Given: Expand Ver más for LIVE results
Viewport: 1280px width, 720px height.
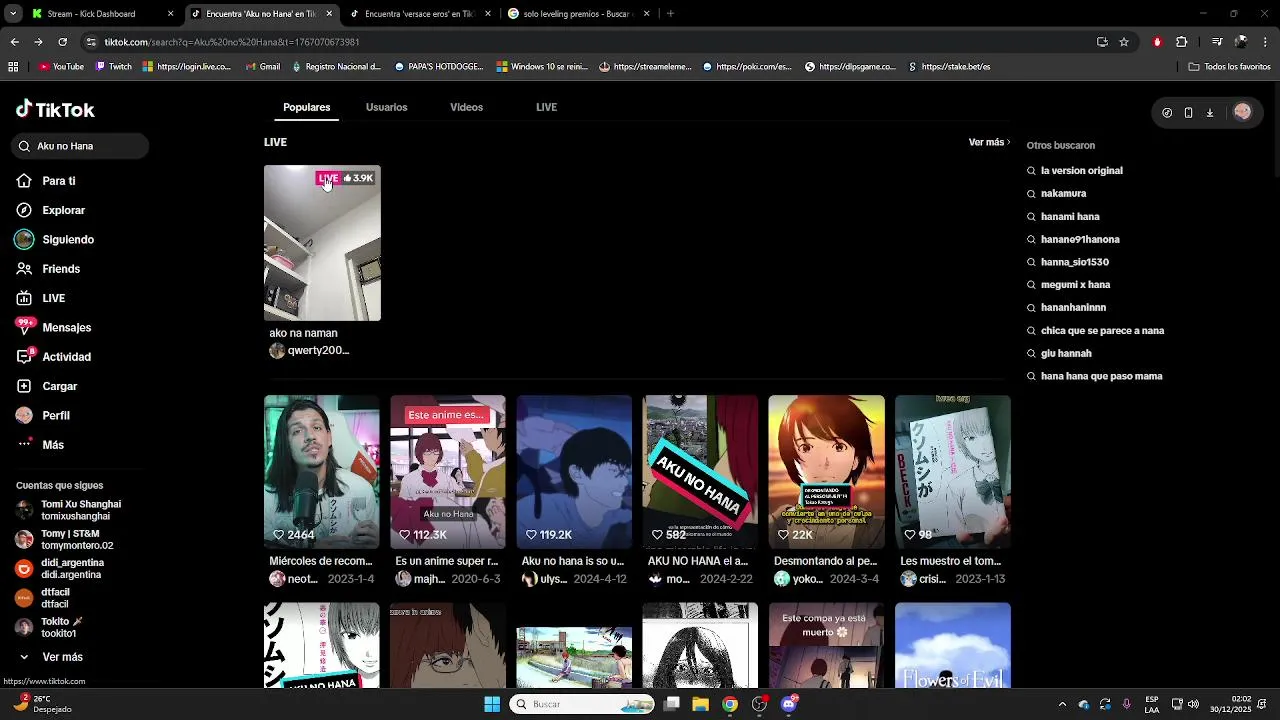Looking at the screenshot, I should [989, 142].
